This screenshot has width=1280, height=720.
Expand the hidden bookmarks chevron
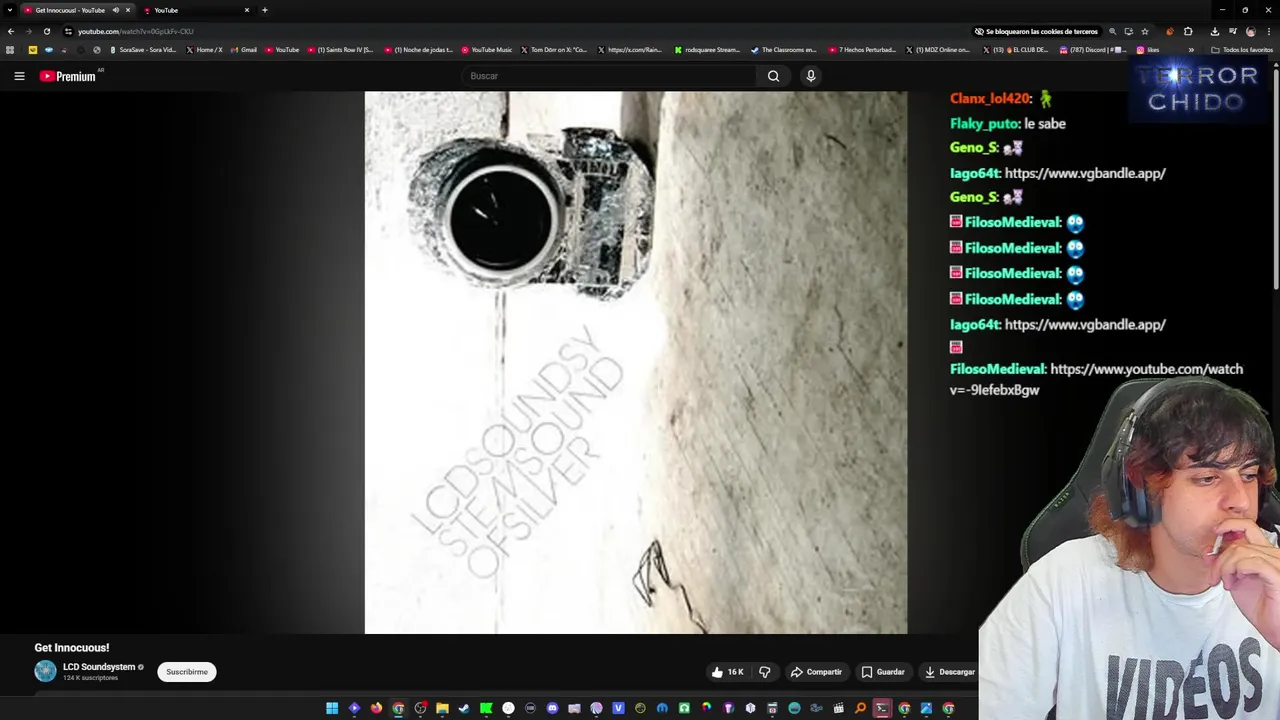[x=1191, y=49]
